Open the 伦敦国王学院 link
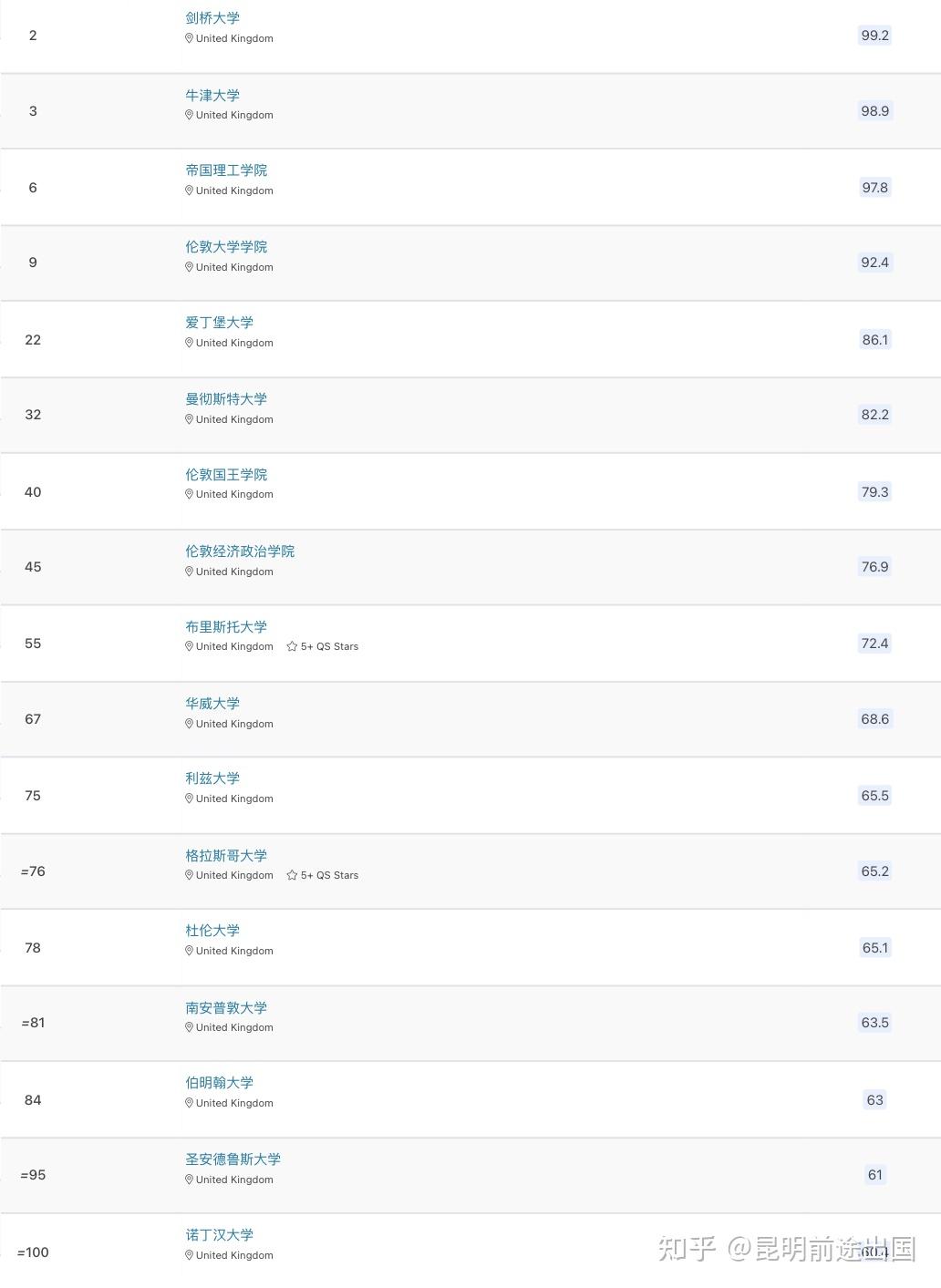This screenshot has height=1288, width=941. 226,475
